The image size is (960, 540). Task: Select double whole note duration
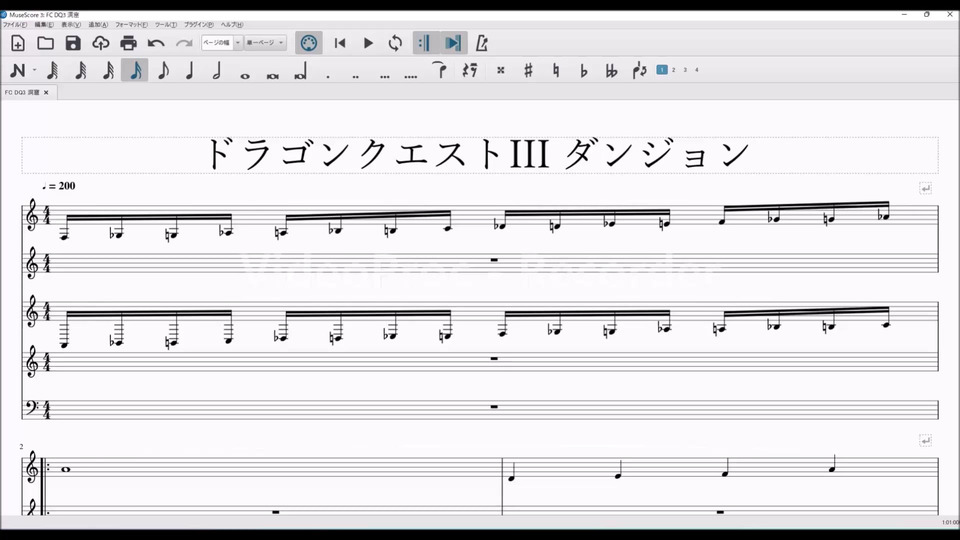click(x=272, y=76)
